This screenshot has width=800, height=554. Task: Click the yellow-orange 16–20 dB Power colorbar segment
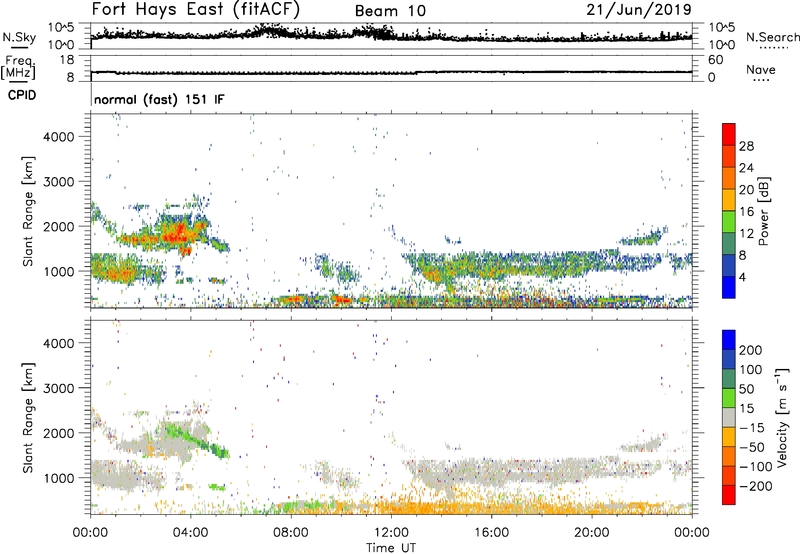(x=729, y=199)
